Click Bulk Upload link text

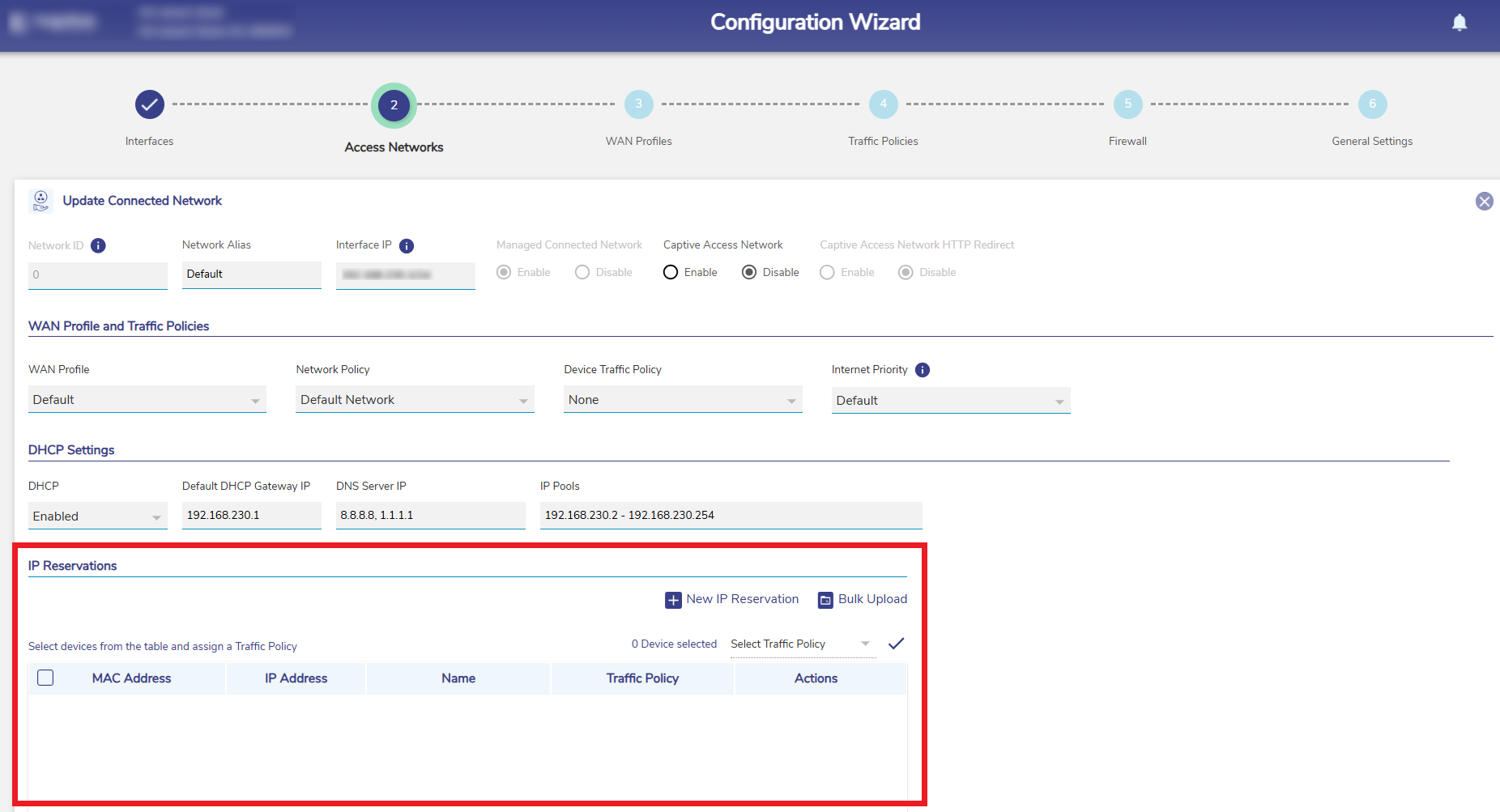[x=873, y=599]
